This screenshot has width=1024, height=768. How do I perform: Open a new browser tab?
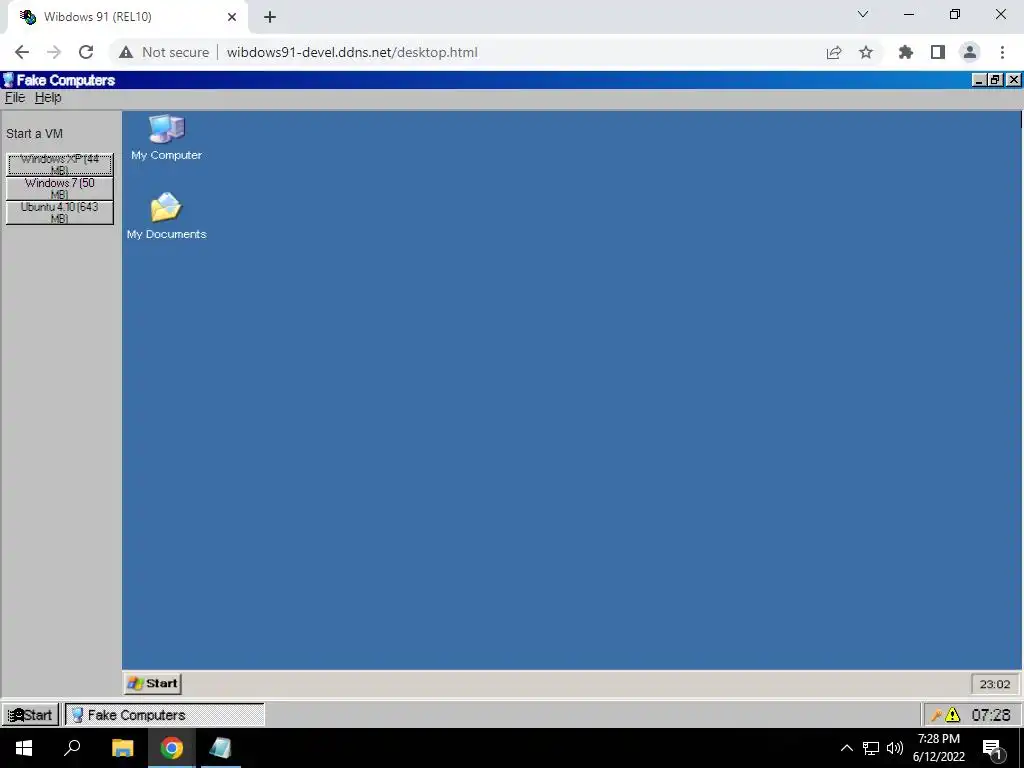click(x=270, y=17)
